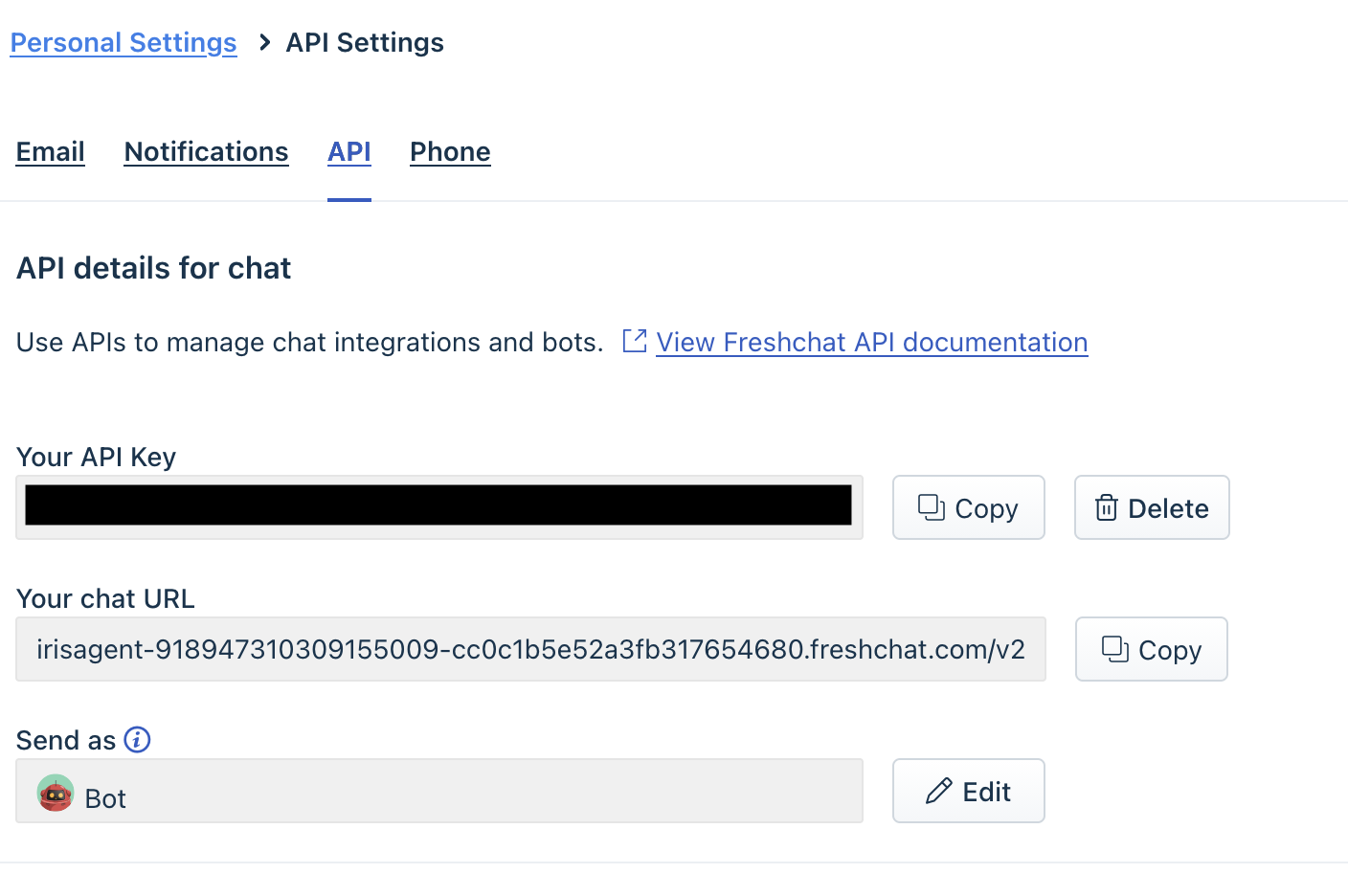Copy your API Key
This screenshot has width=1348, height=896.
click(x=968, y=507)
